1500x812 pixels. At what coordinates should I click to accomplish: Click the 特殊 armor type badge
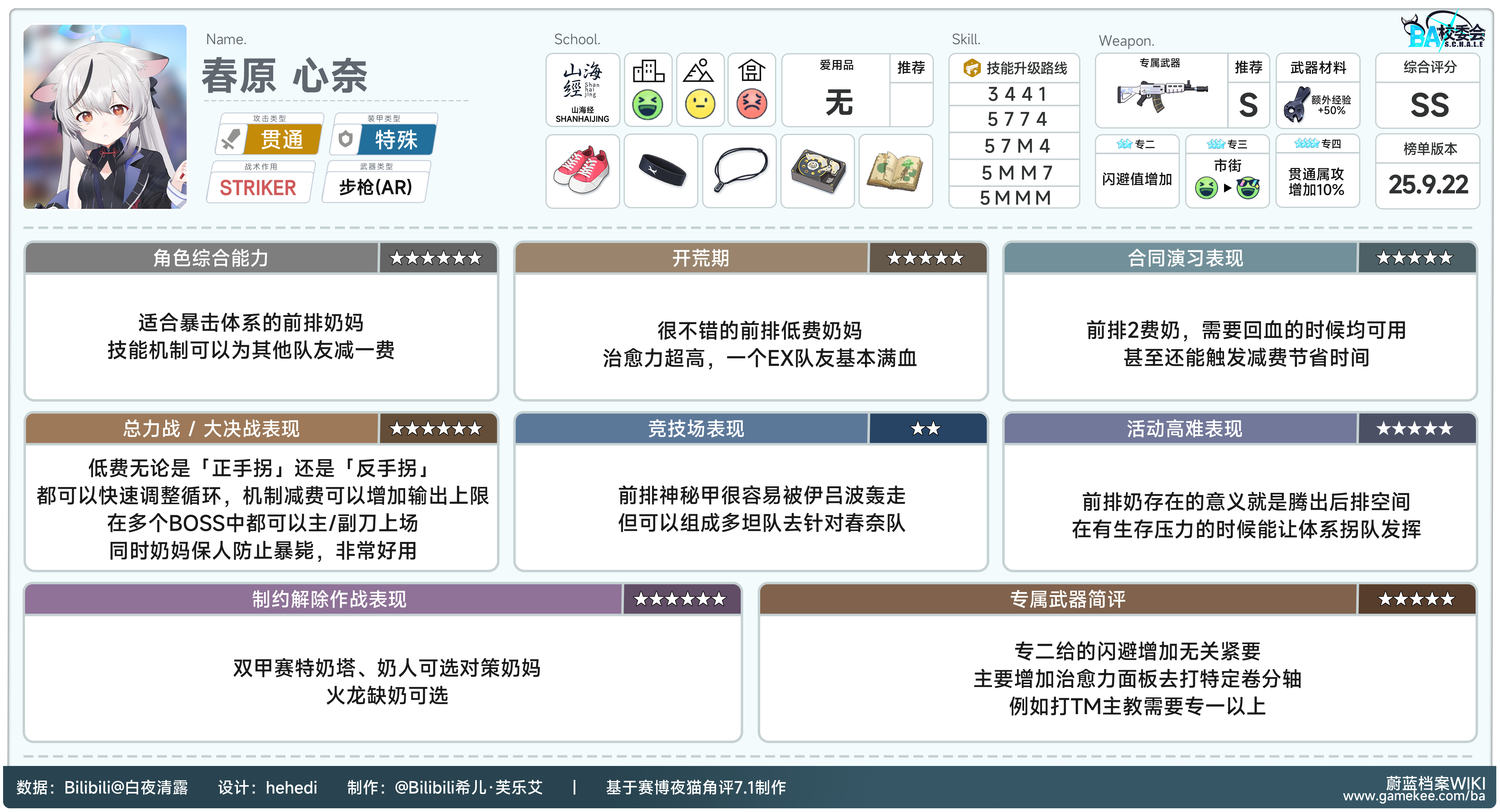point(396,140)
